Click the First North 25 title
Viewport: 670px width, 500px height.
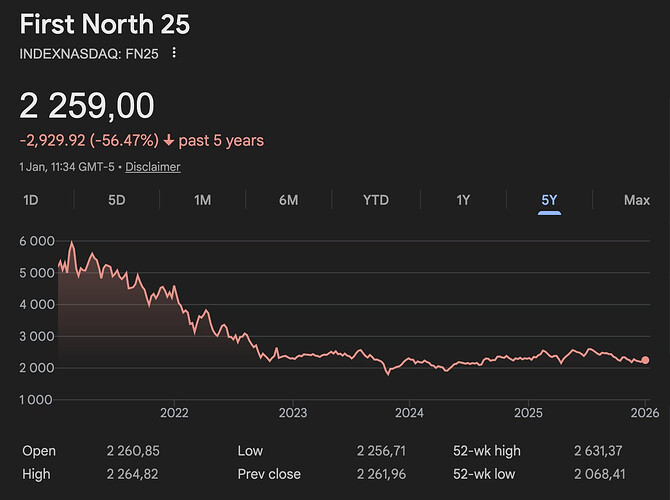(105, 24)
